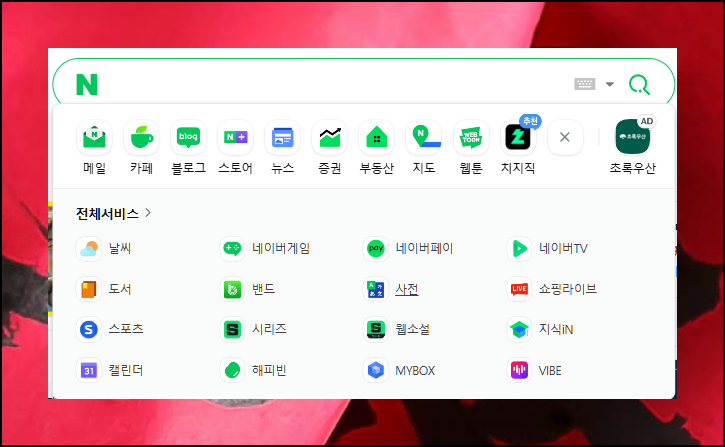725x447 pixels.
Task: Open the 날씨 weather icon
Action: click(89, 249)
